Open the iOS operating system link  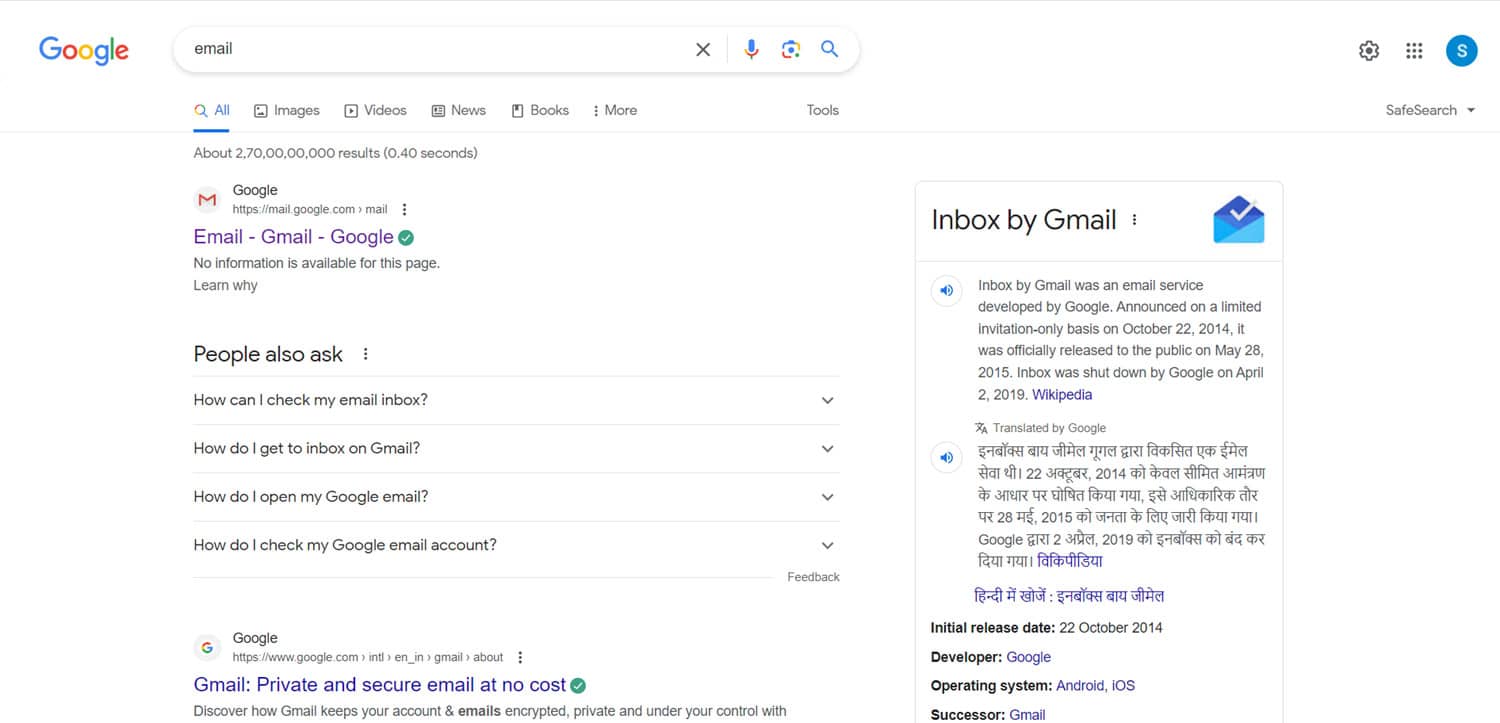[x=1123, y=686]
